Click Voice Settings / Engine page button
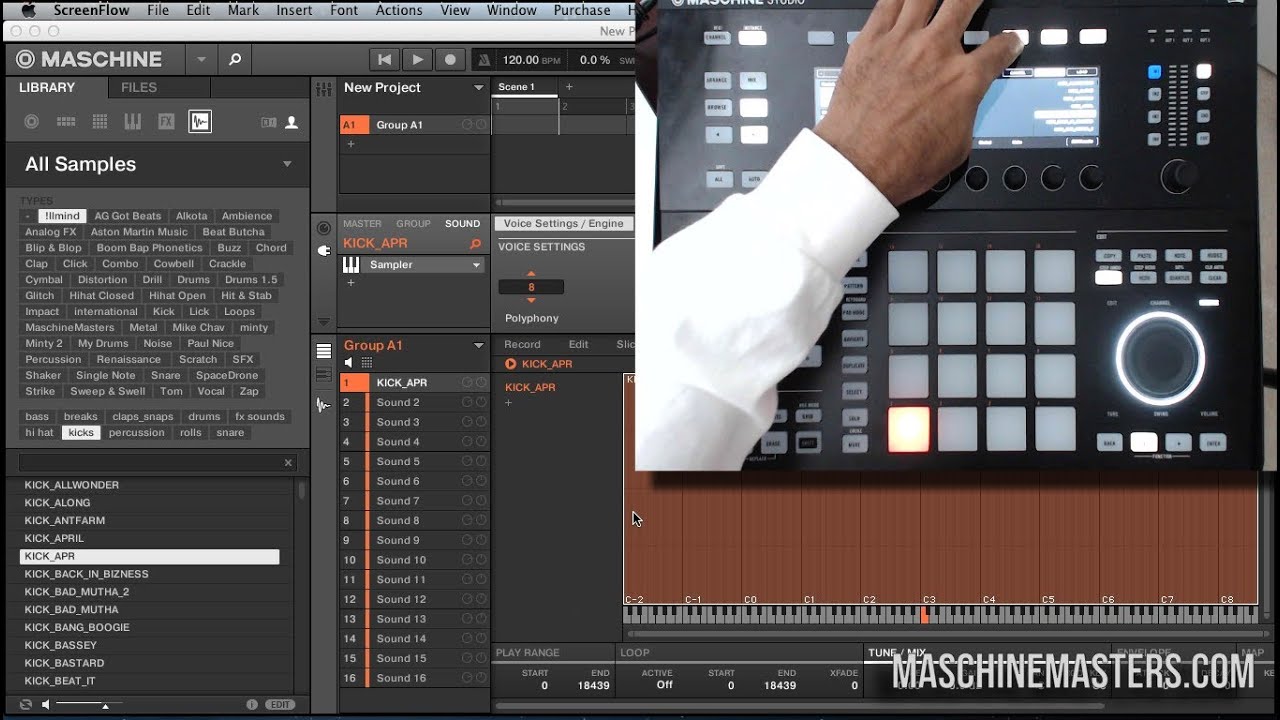1280x720 pixels. point(563,224)
